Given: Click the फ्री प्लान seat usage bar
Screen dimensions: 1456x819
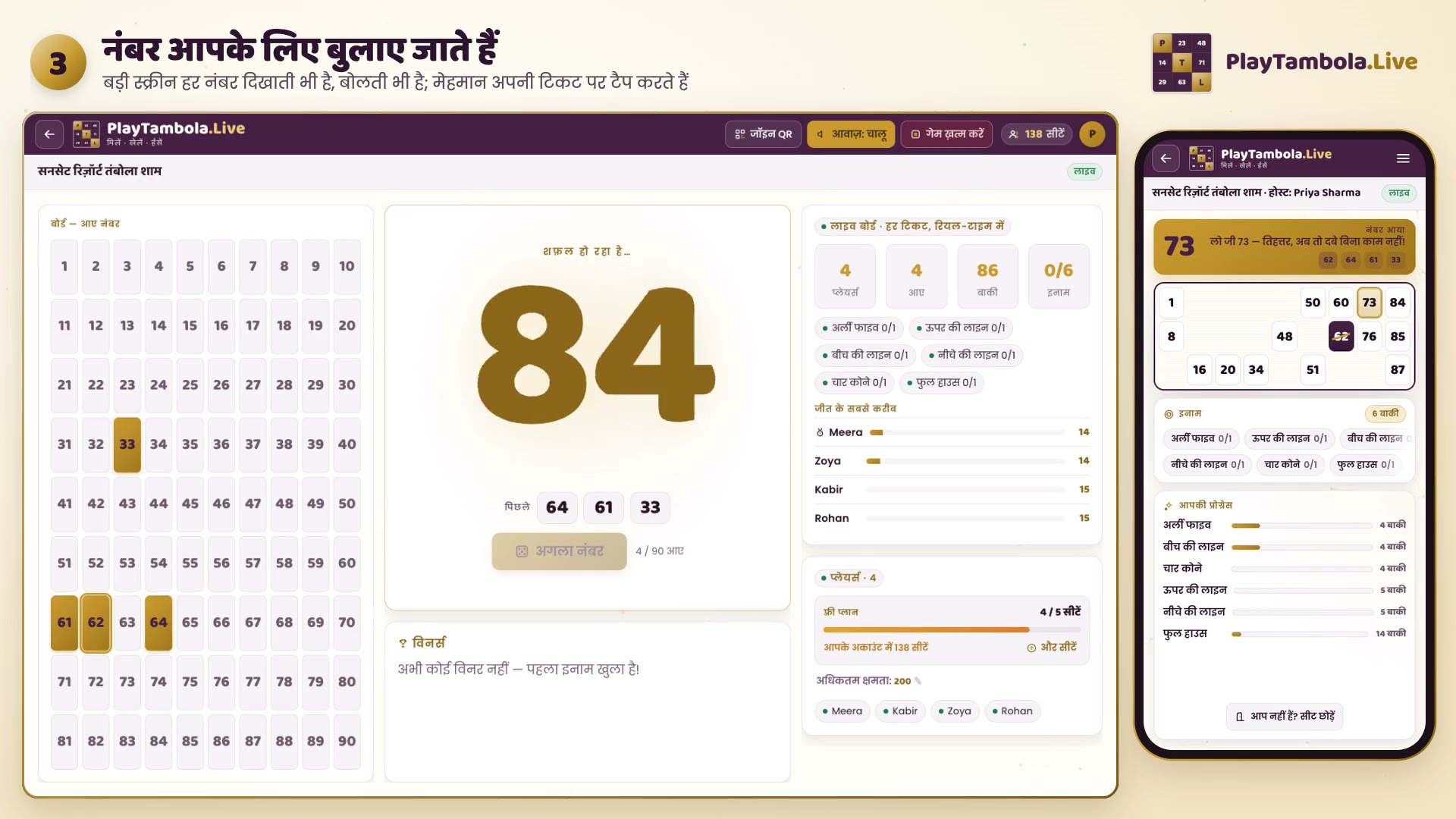Looking at the screenshot, I should 952,629.
